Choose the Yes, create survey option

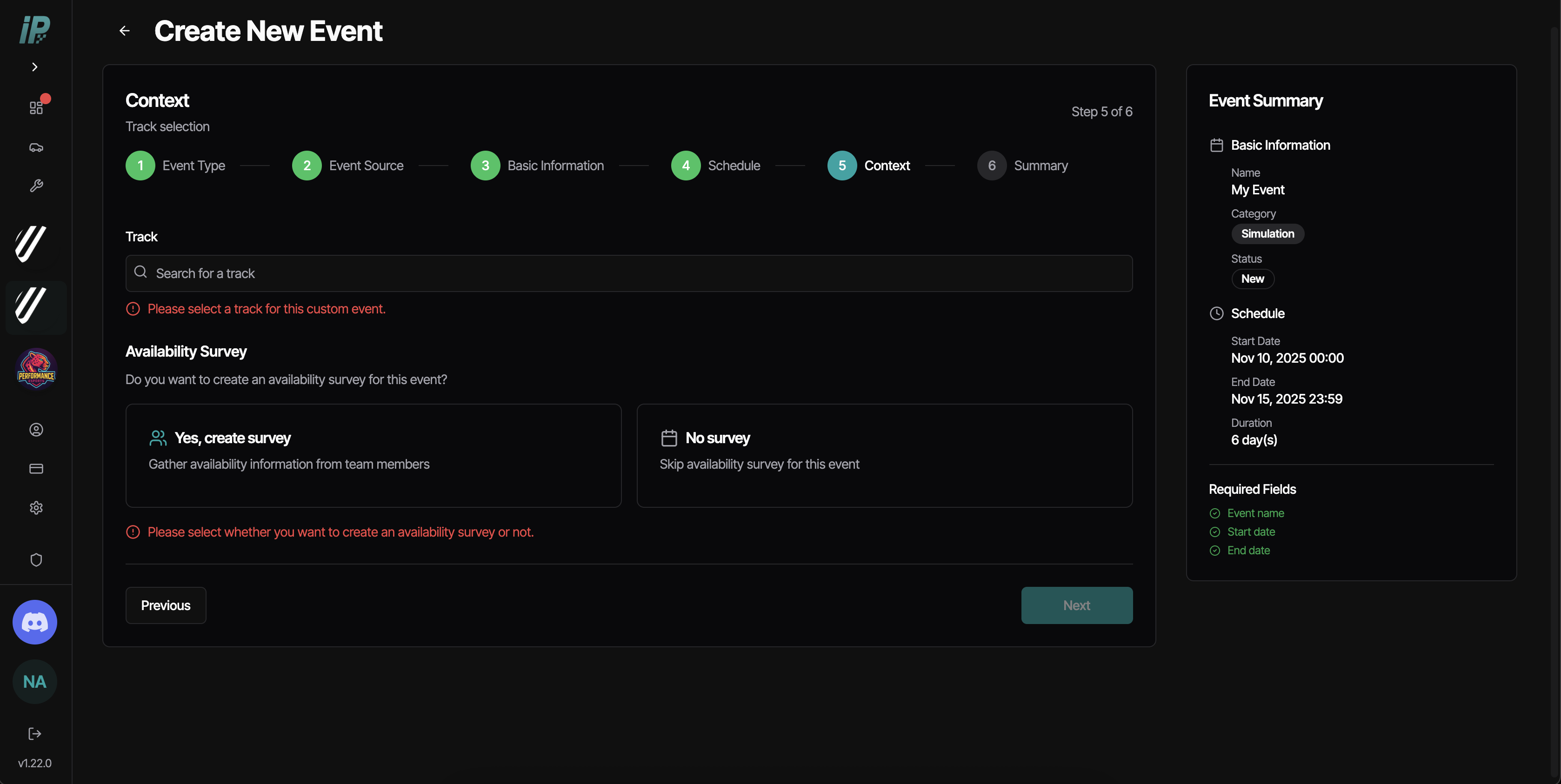tap(374, 456)
